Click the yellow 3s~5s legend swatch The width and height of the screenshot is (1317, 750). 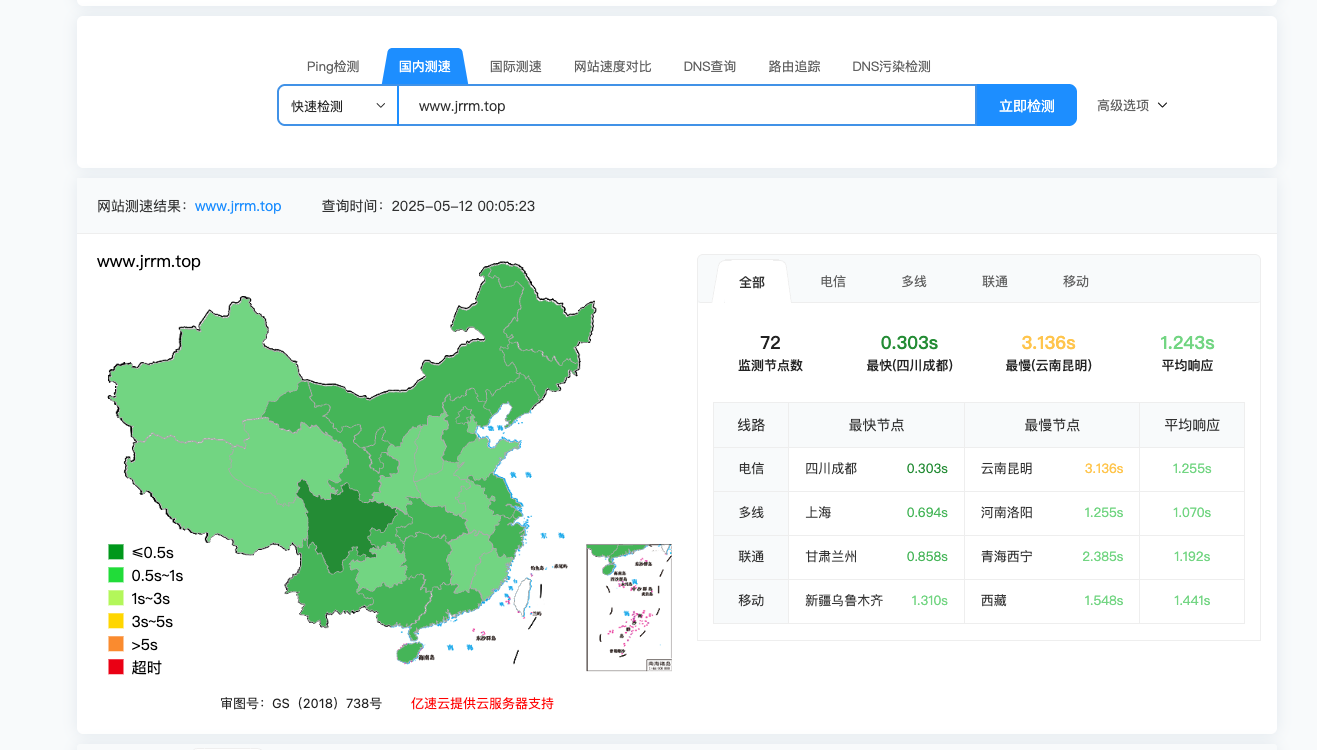(116, 621)
